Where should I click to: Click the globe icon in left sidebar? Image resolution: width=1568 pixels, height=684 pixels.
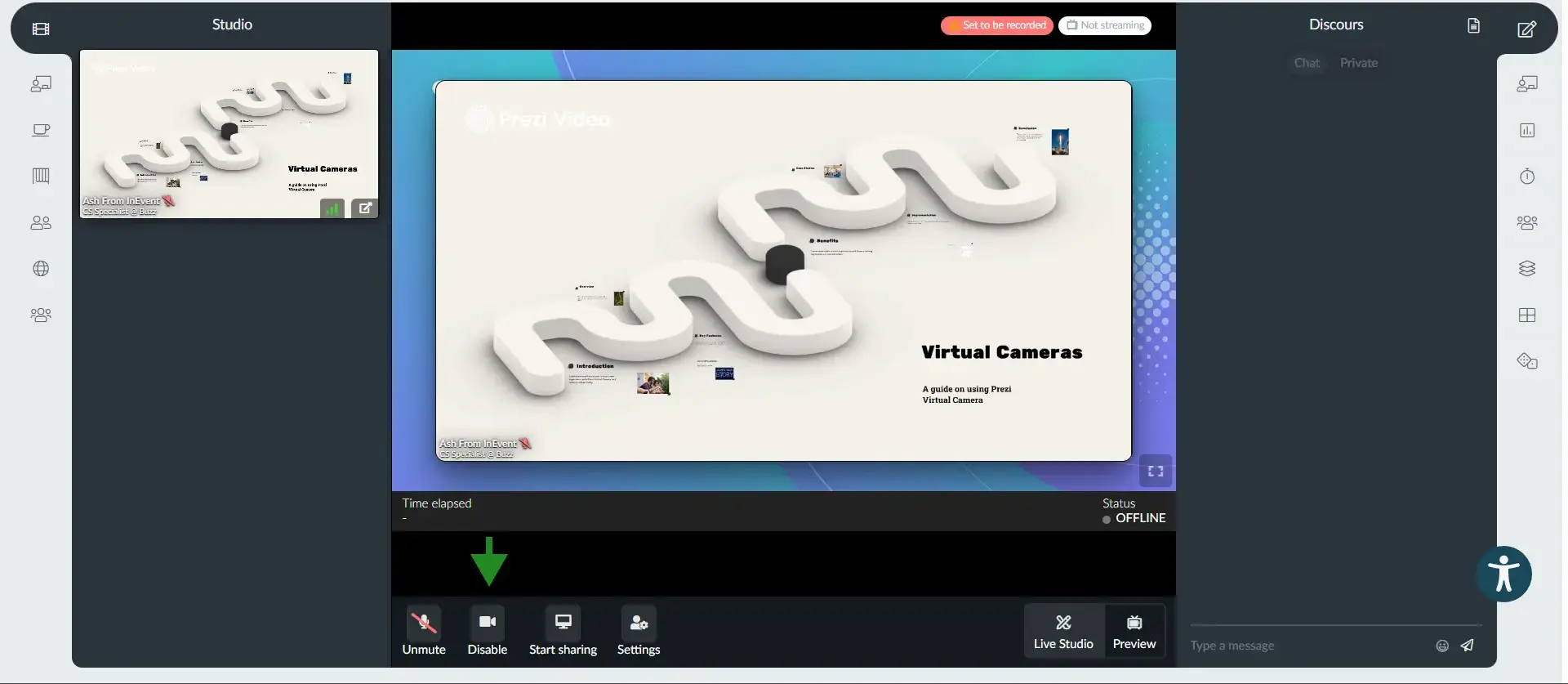click(41, 269)
